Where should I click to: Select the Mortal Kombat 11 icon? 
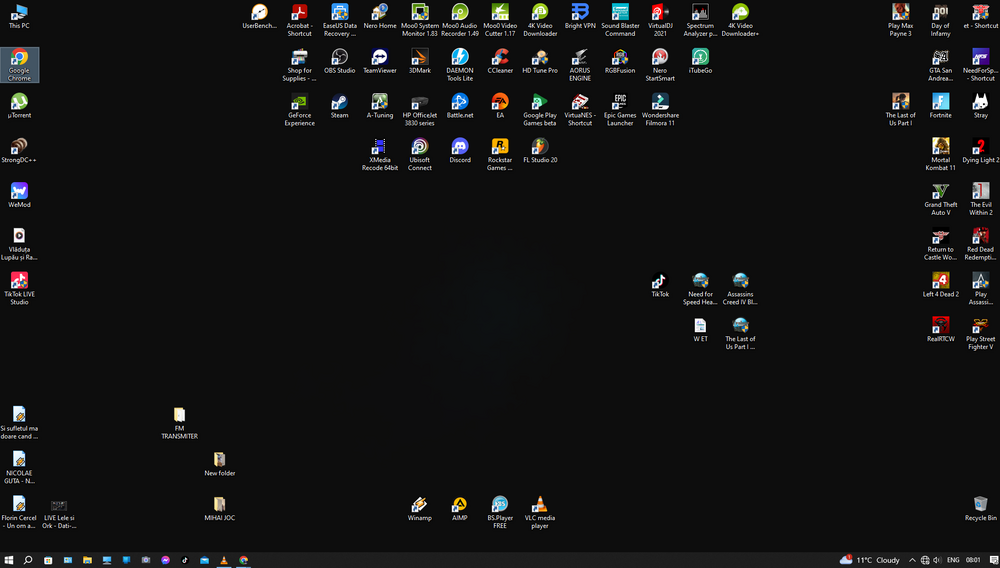(941, 154)
